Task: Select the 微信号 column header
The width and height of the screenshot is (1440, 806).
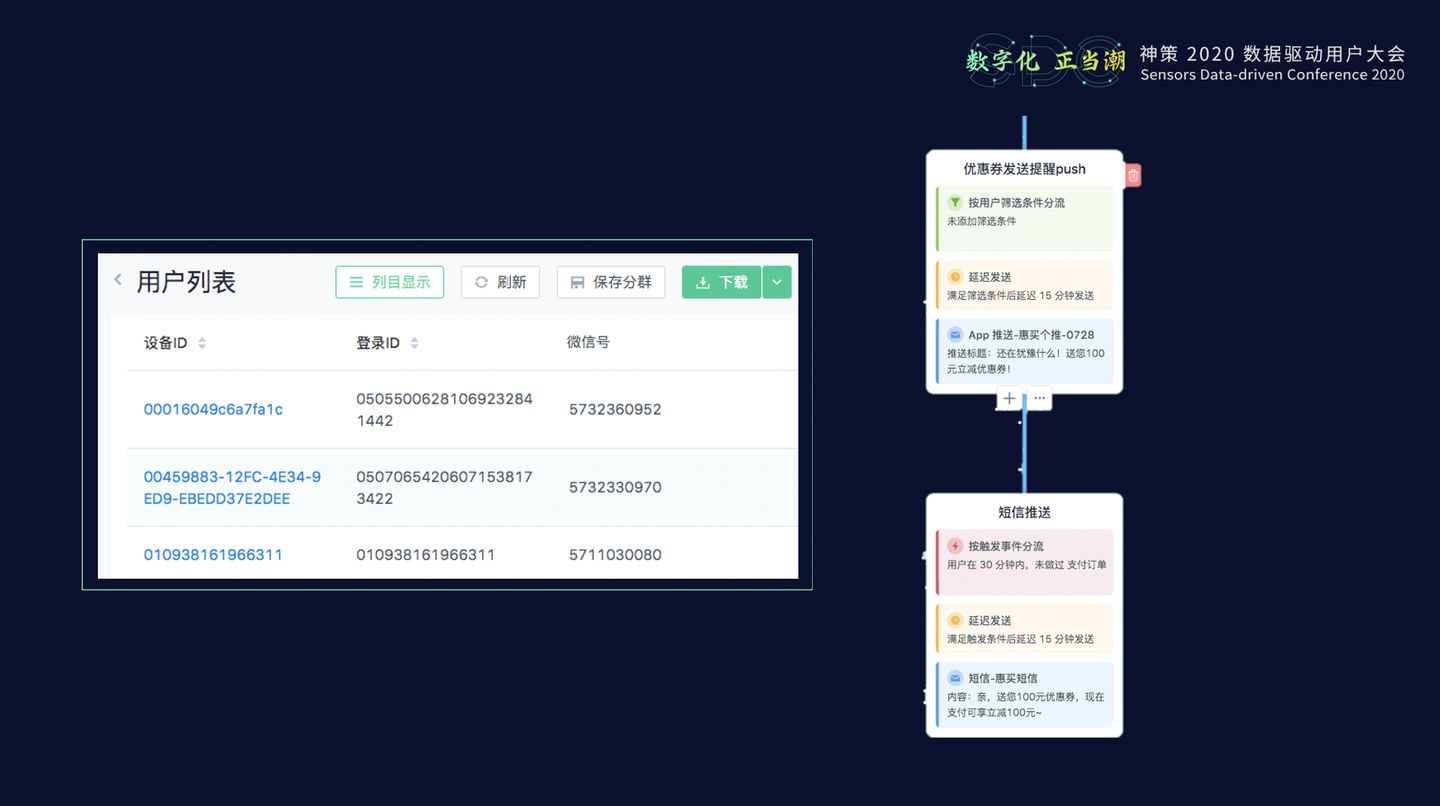Action: (588, 342)
